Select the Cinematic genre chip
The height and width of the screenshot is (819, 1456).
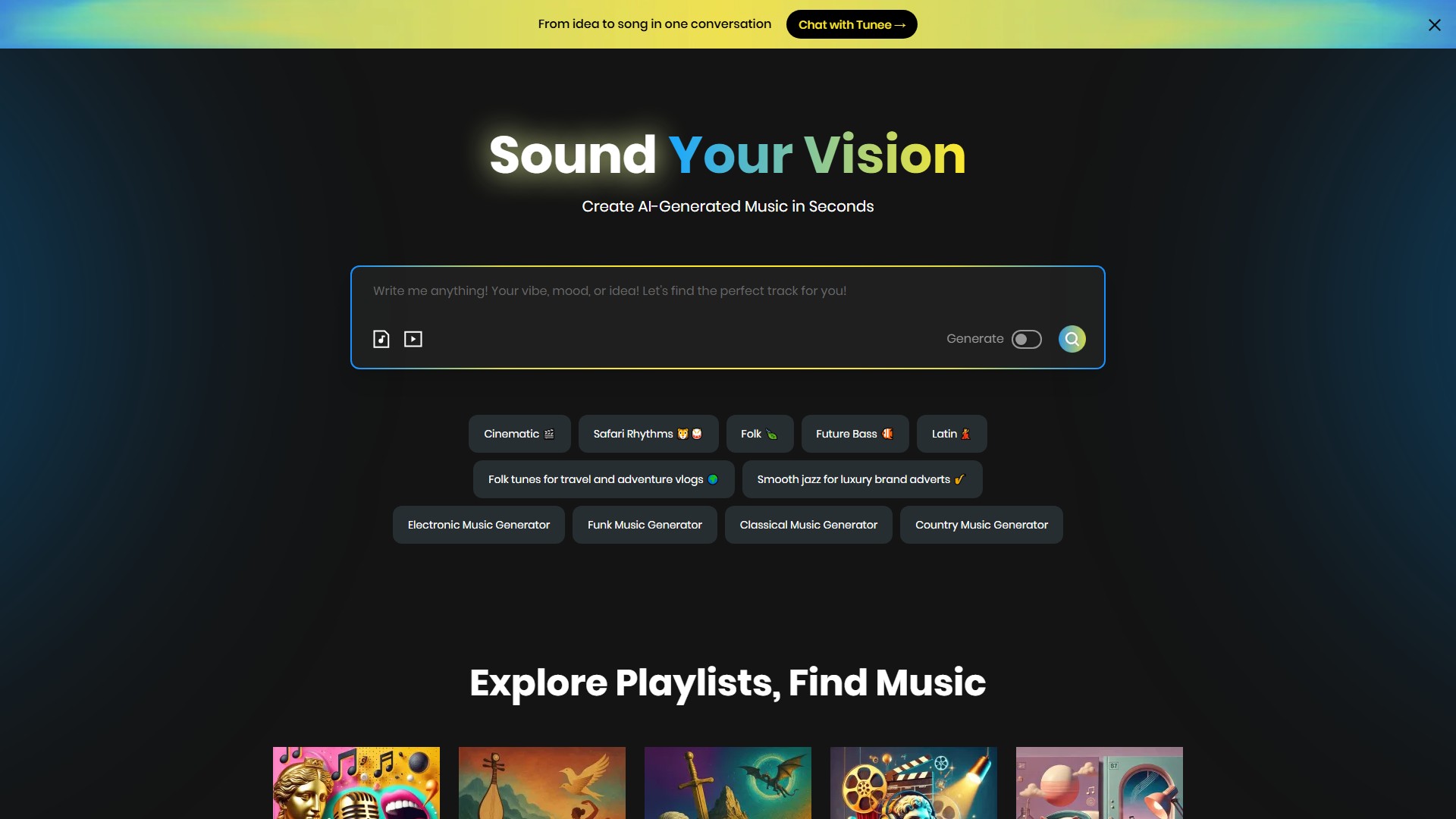(519, 434)
